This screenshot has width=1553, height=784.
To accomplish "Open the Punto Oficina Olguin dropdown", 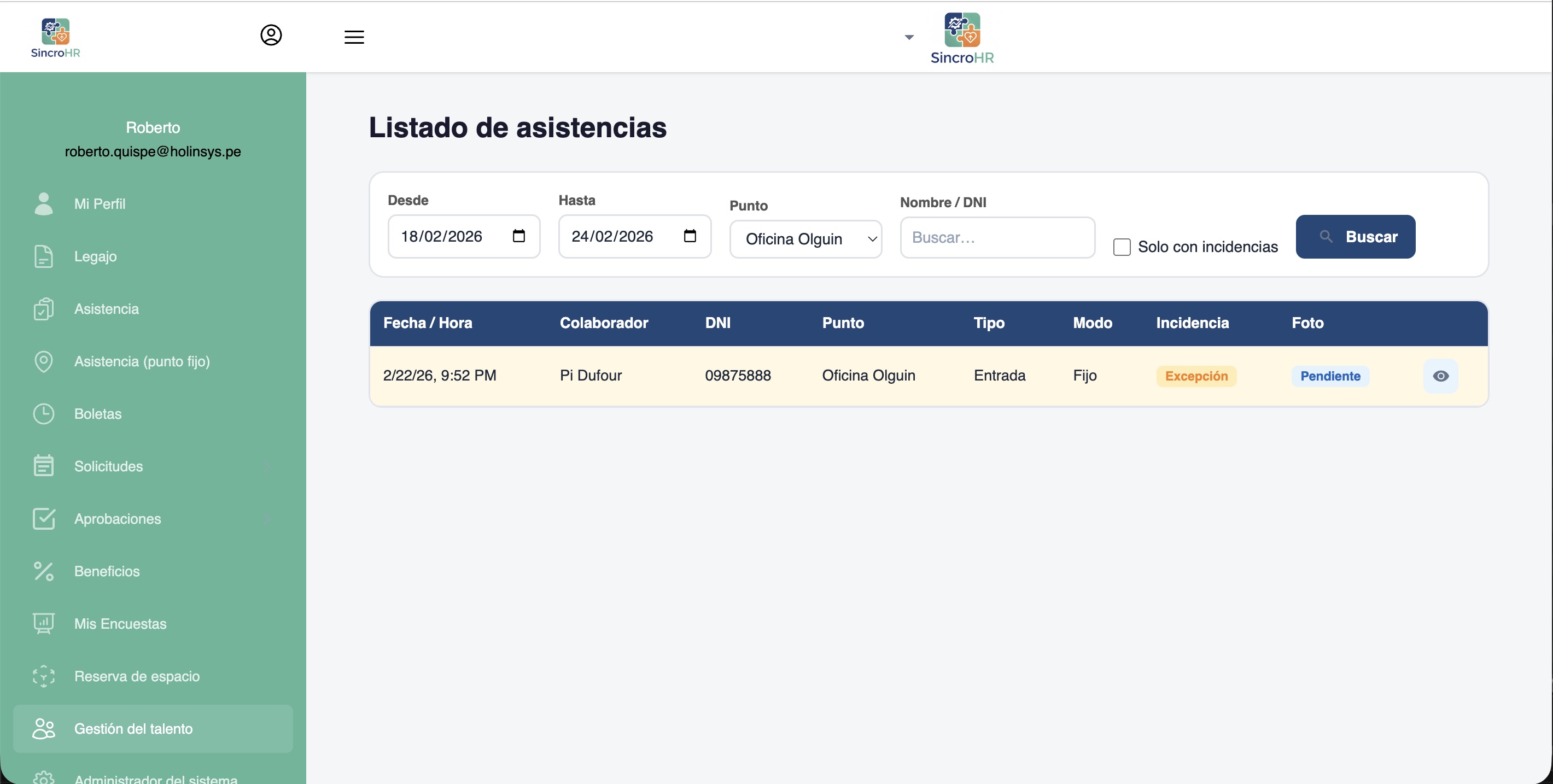I will click(805, 239).
